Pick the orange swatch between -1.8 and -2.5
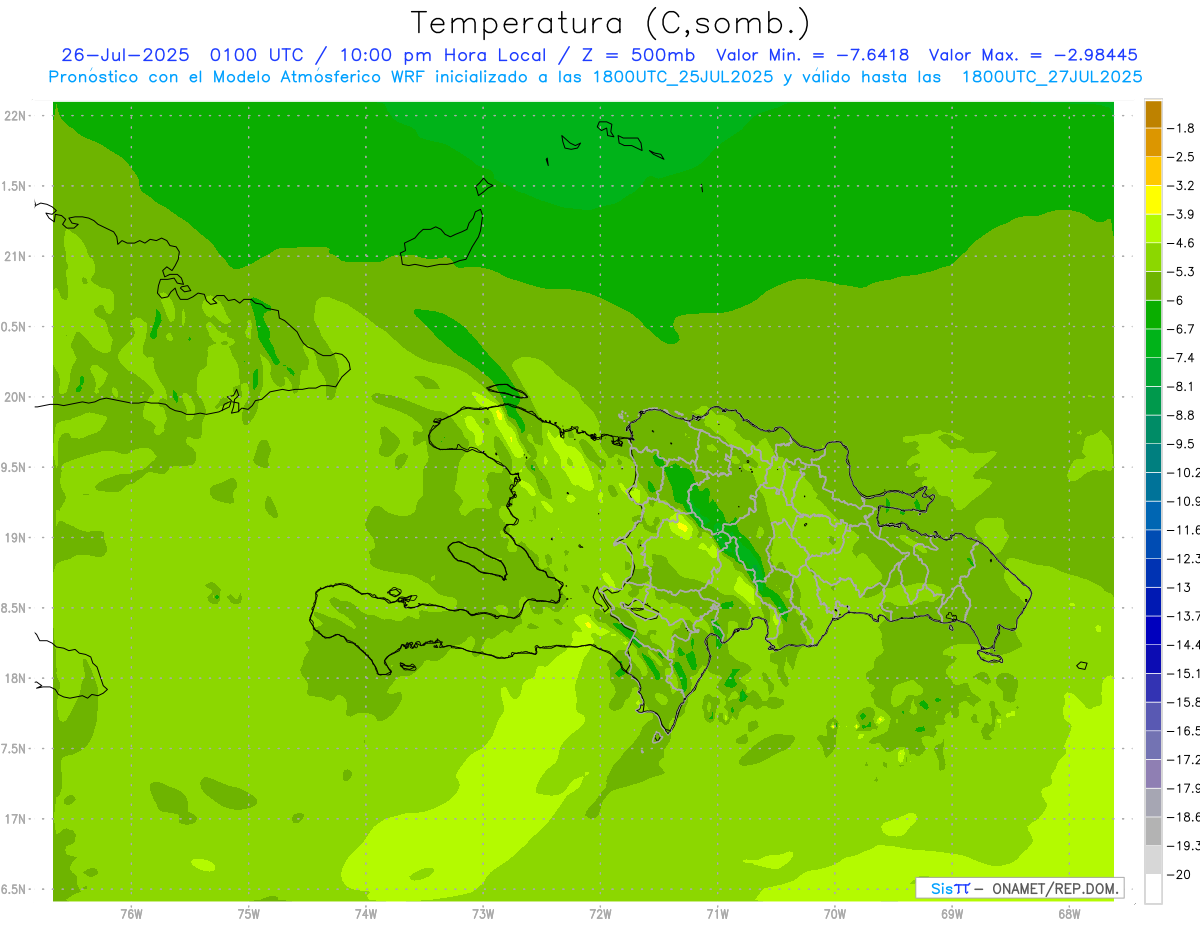Image resolution: width=1200 pixels, height=927 pixels. (x=1153, y=142)
